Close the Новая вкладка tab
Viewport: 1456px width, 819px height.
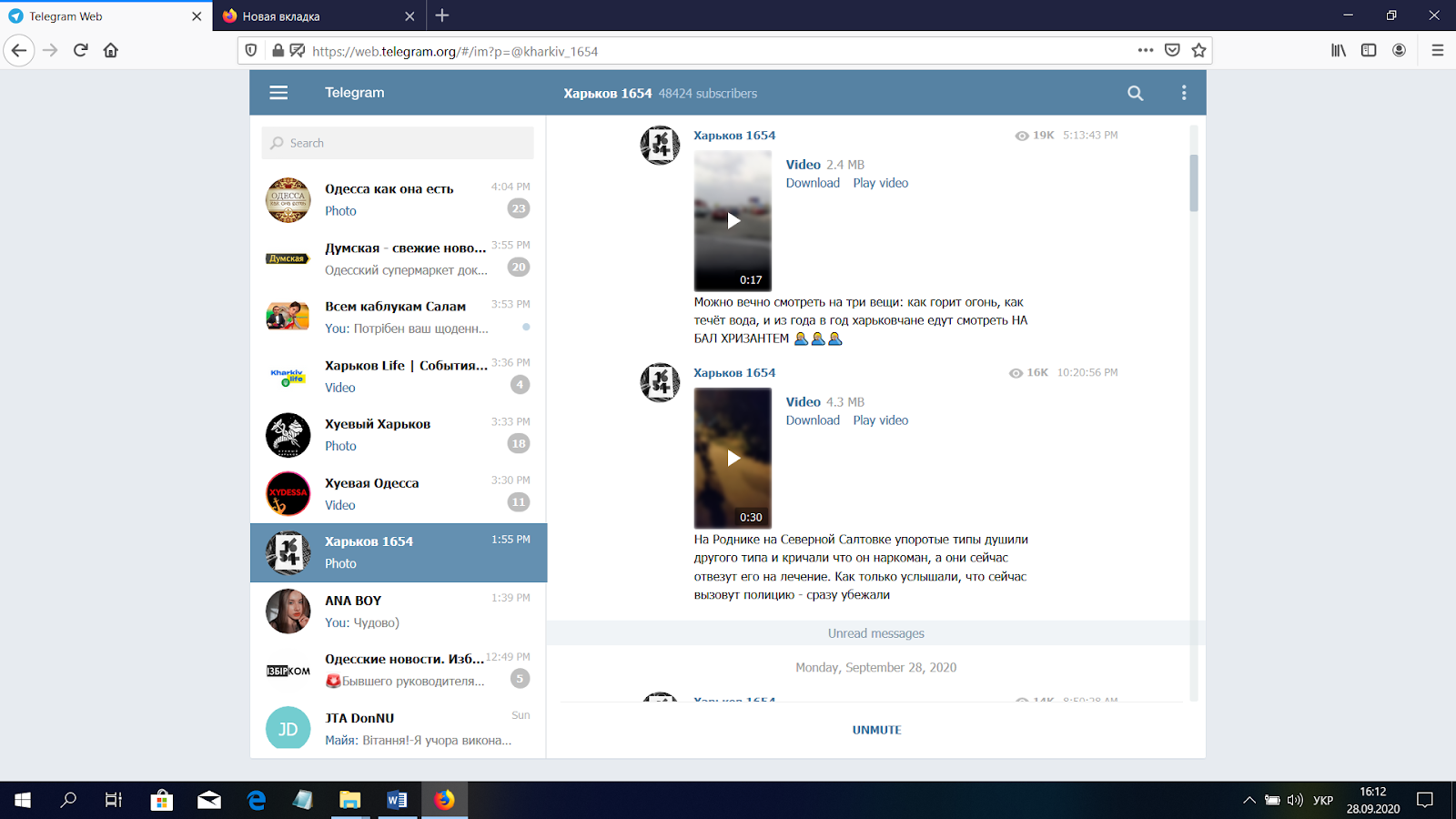[409, 16]
